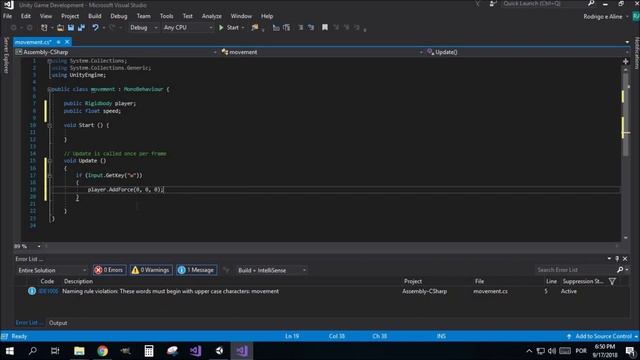Open the Edit menu
This screenshot has height=360, width=640.
tap(26, 16)
